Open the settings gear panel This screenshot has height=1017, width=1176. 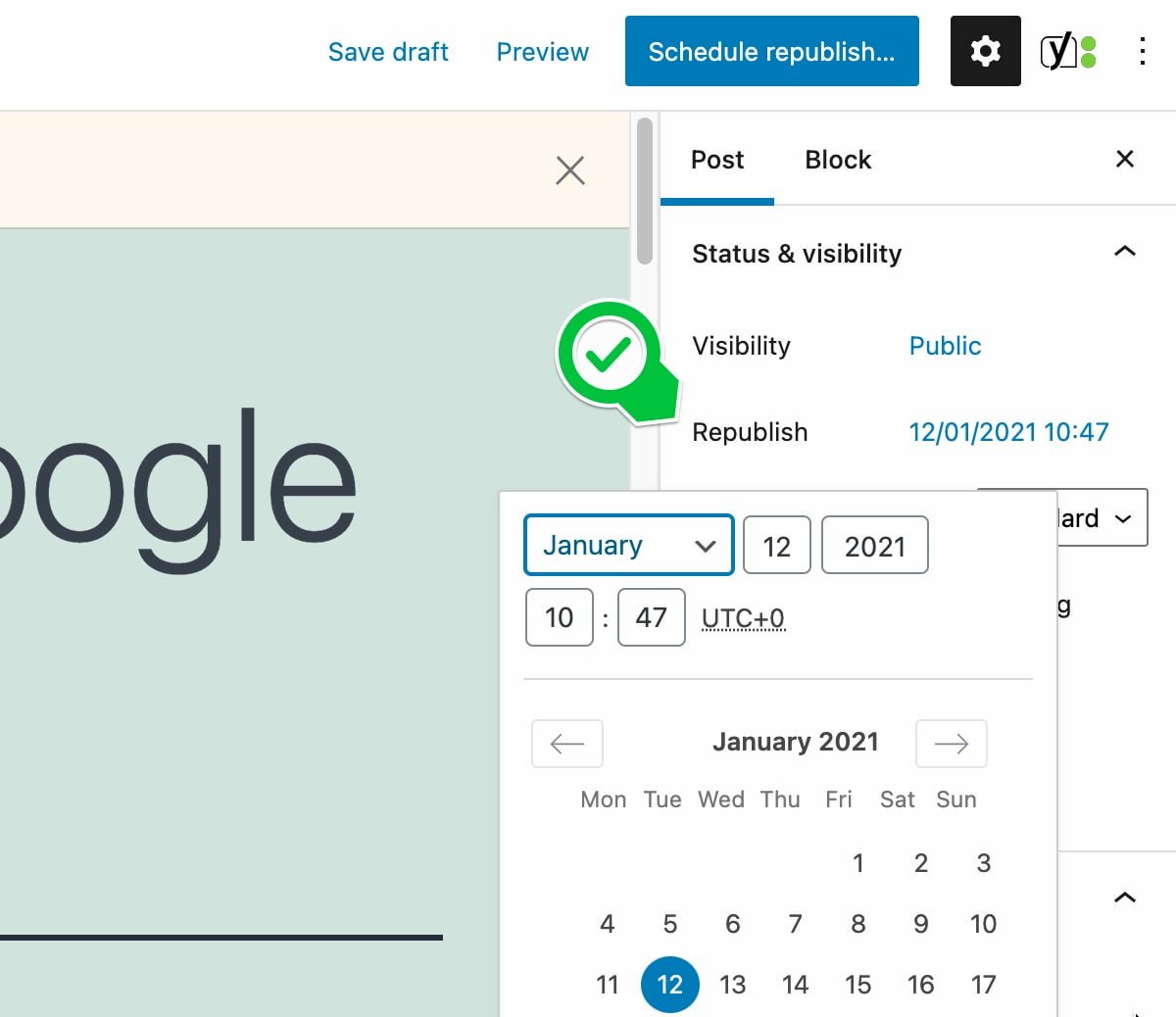[985, 51]
